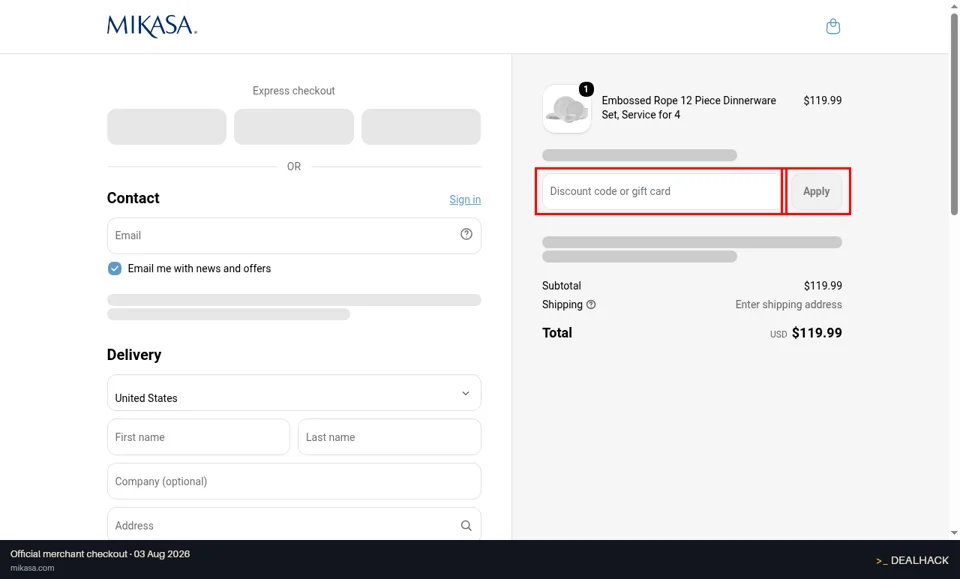Click the Embossed Rope 12 Piece Dinnerware product name
Image resolution: width=960 pixels, height=579 pixels.
(689, 107)
